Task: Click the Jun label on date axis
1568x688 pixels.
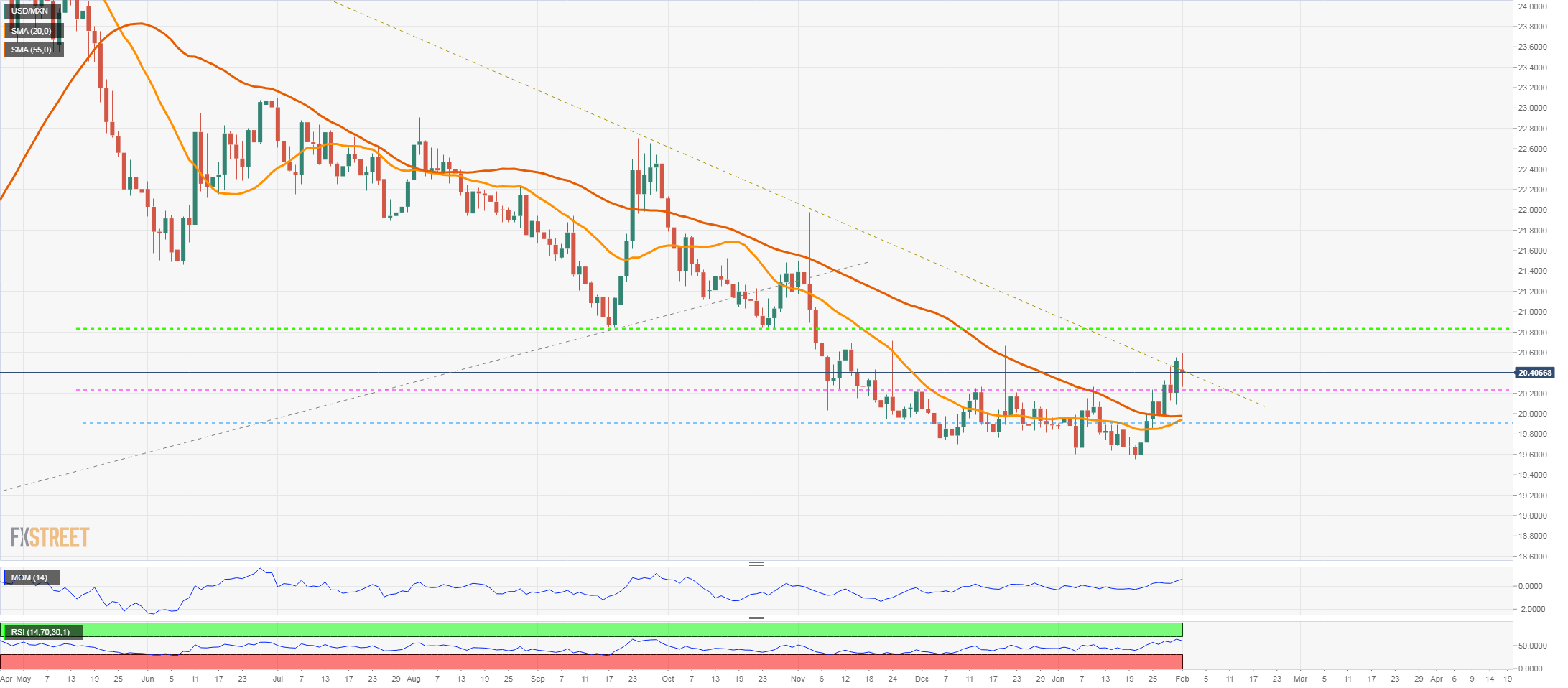Action: click(x=148, y=679)
